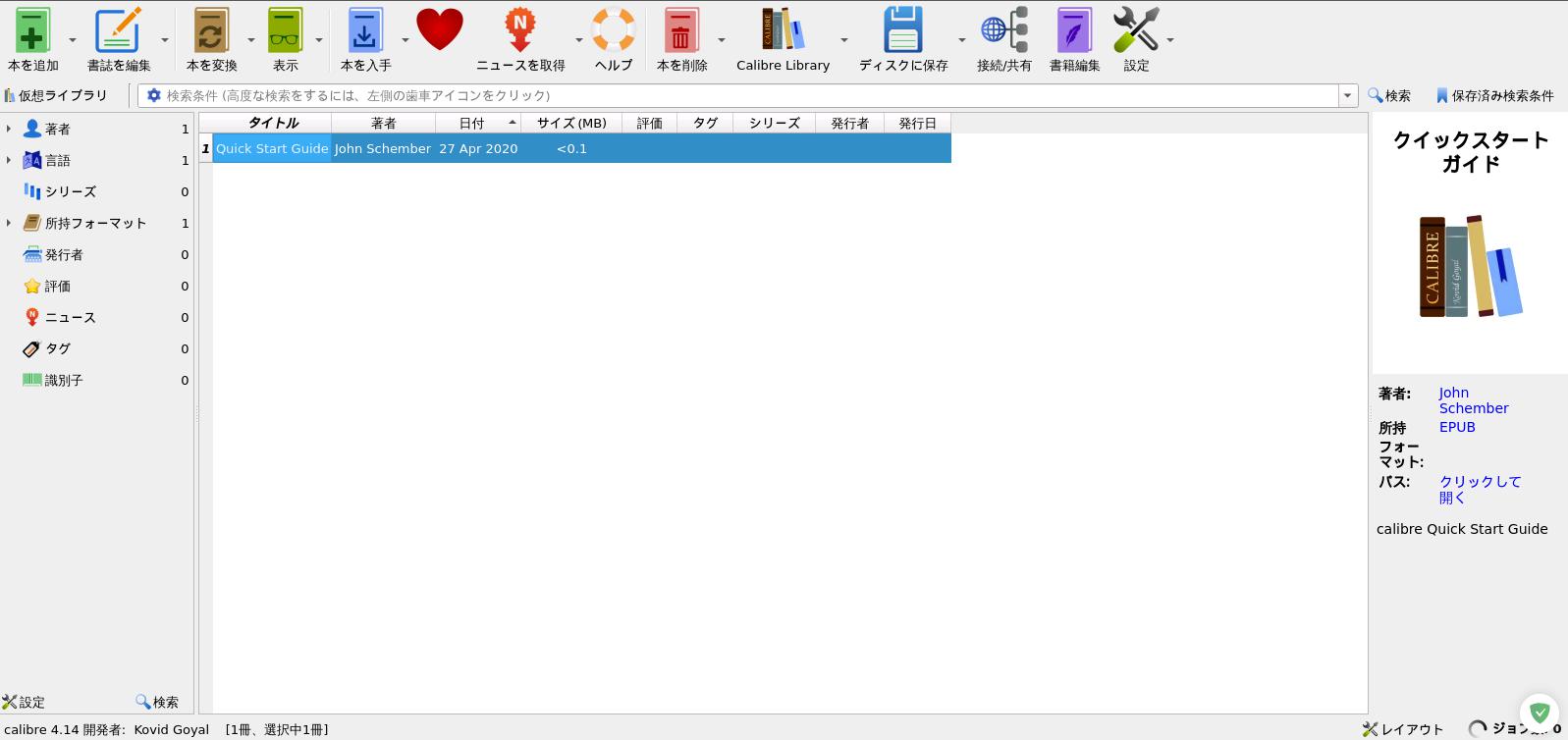Select 発行者 in the tag browser
This screenshot has height=740, width=1568.
click(x=64, y=254)
